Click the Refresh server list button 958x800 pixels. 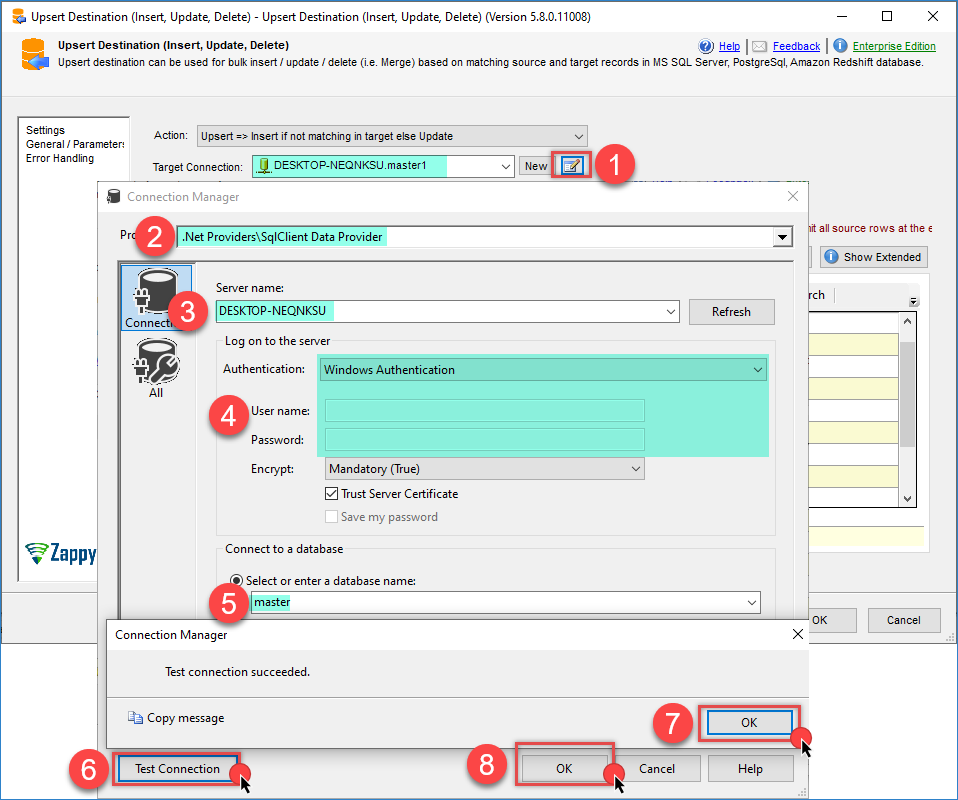(731, 312)
